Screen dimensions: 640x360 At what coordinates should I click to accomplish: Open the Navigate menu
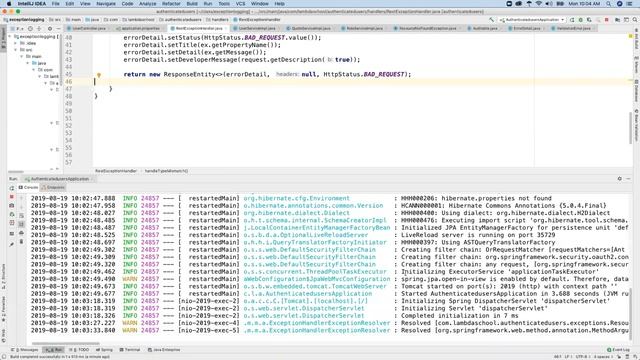point(106,4)
